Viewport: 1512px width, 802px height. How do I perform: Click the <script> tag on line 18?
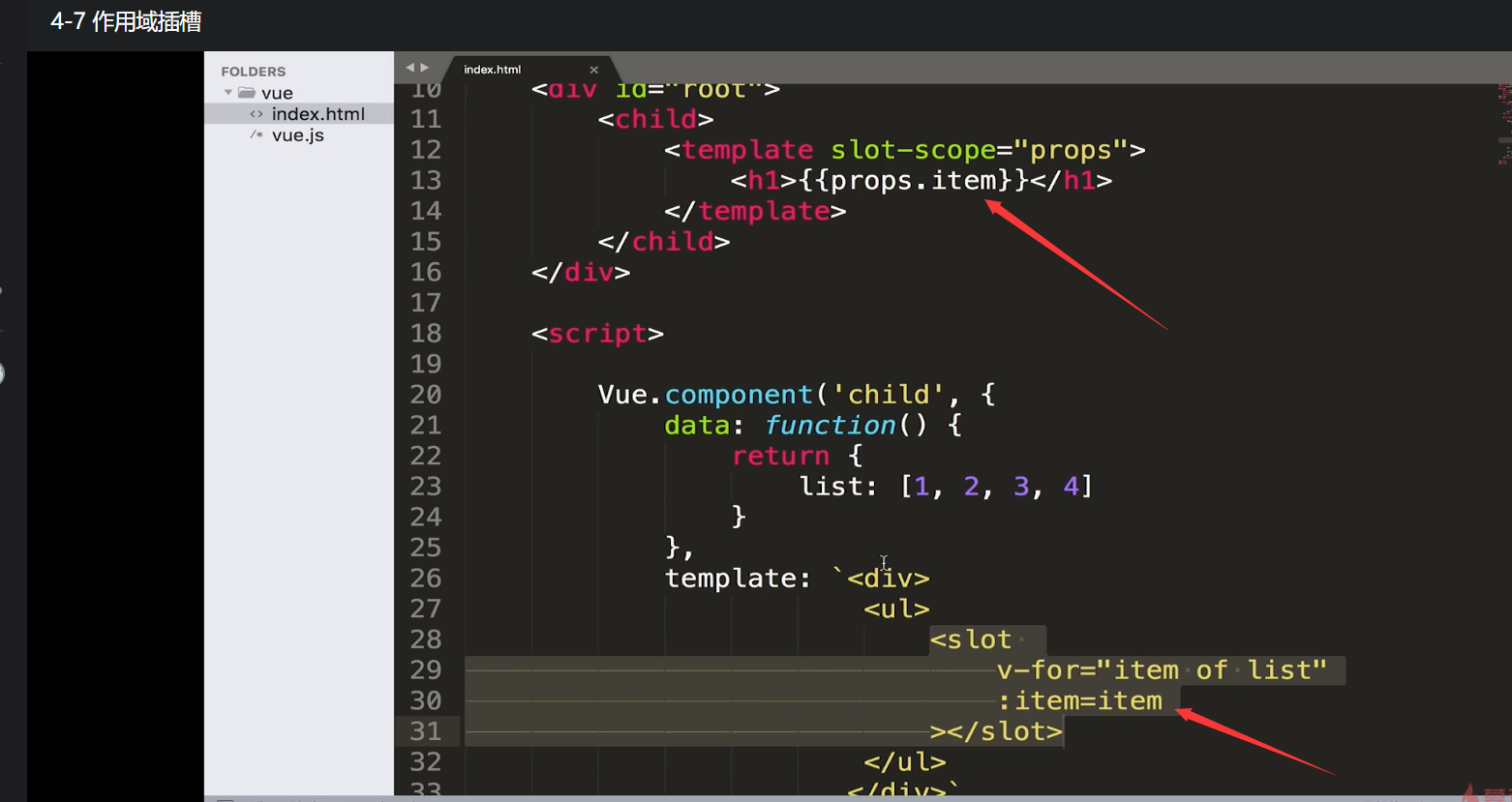tap(597, 334)
